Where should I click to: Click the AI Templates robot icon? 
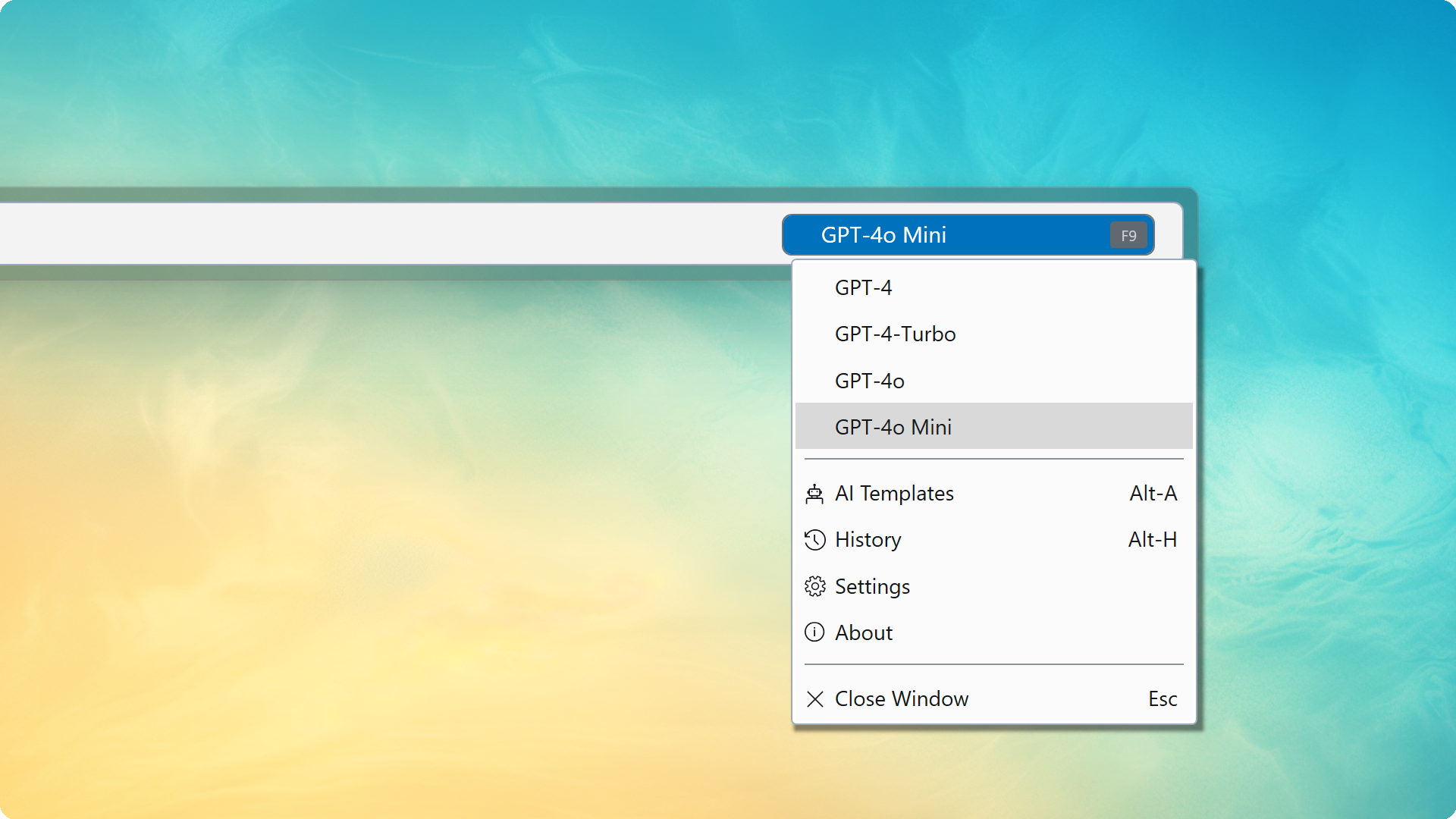click(x=814, y=494)
